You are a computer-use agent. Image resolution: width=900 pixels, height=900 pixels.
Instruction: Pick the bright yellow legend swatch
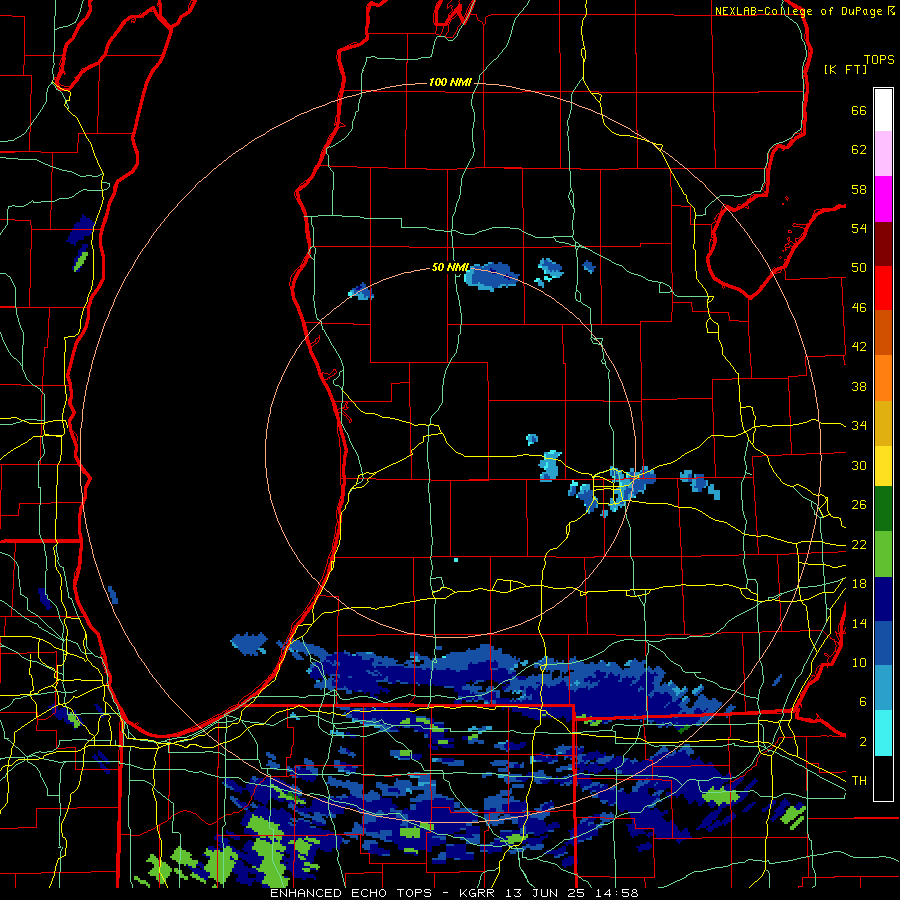(883, 465)
